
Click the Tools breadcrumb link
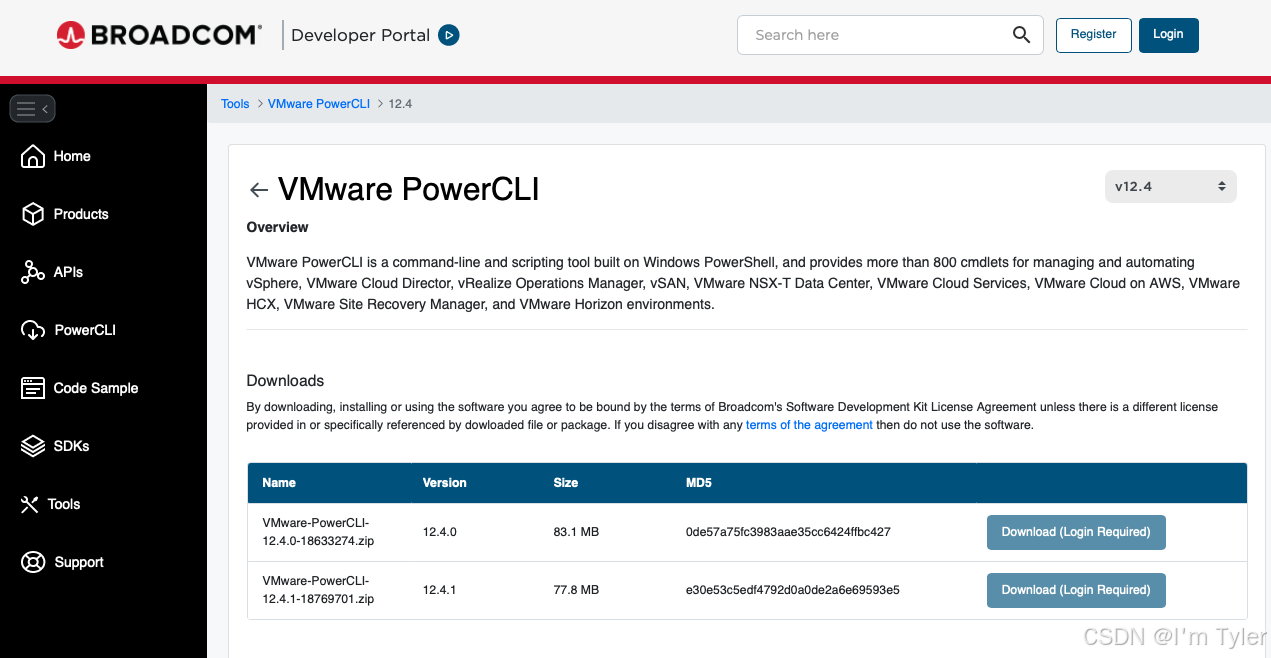pyautogui.click(x=235, y=104)
